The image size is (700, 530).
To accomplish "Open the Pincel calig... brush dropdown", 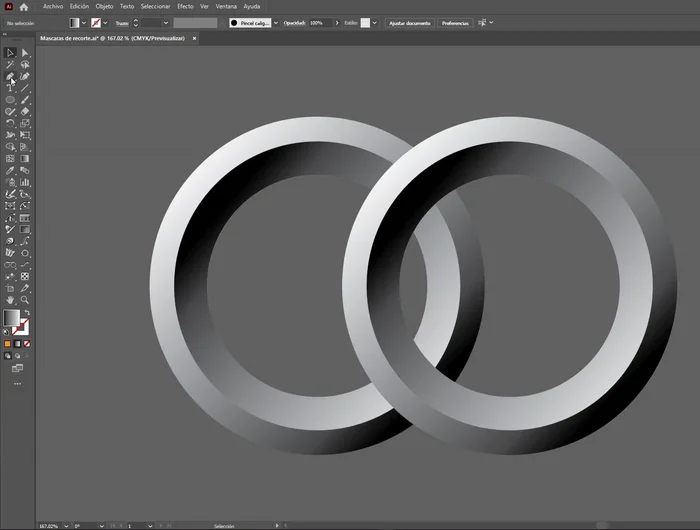I will 276,22.
